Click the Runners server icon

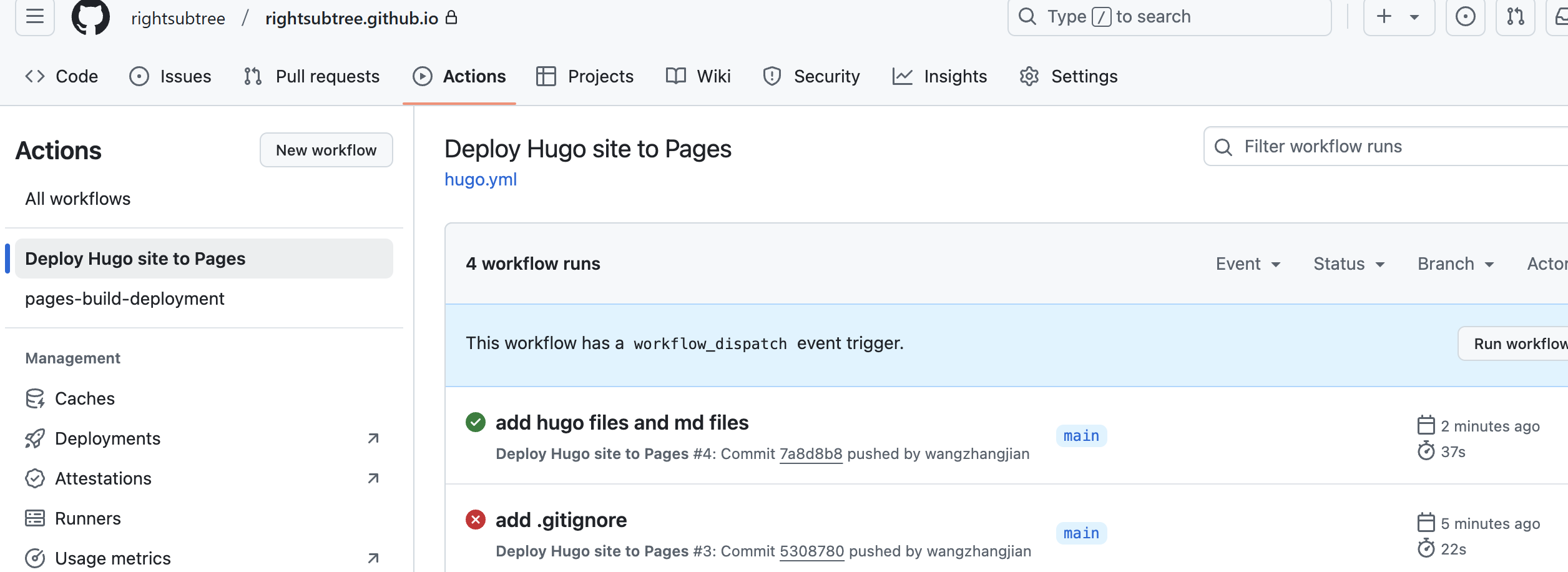pyautogui.click(x=35, y=518)
